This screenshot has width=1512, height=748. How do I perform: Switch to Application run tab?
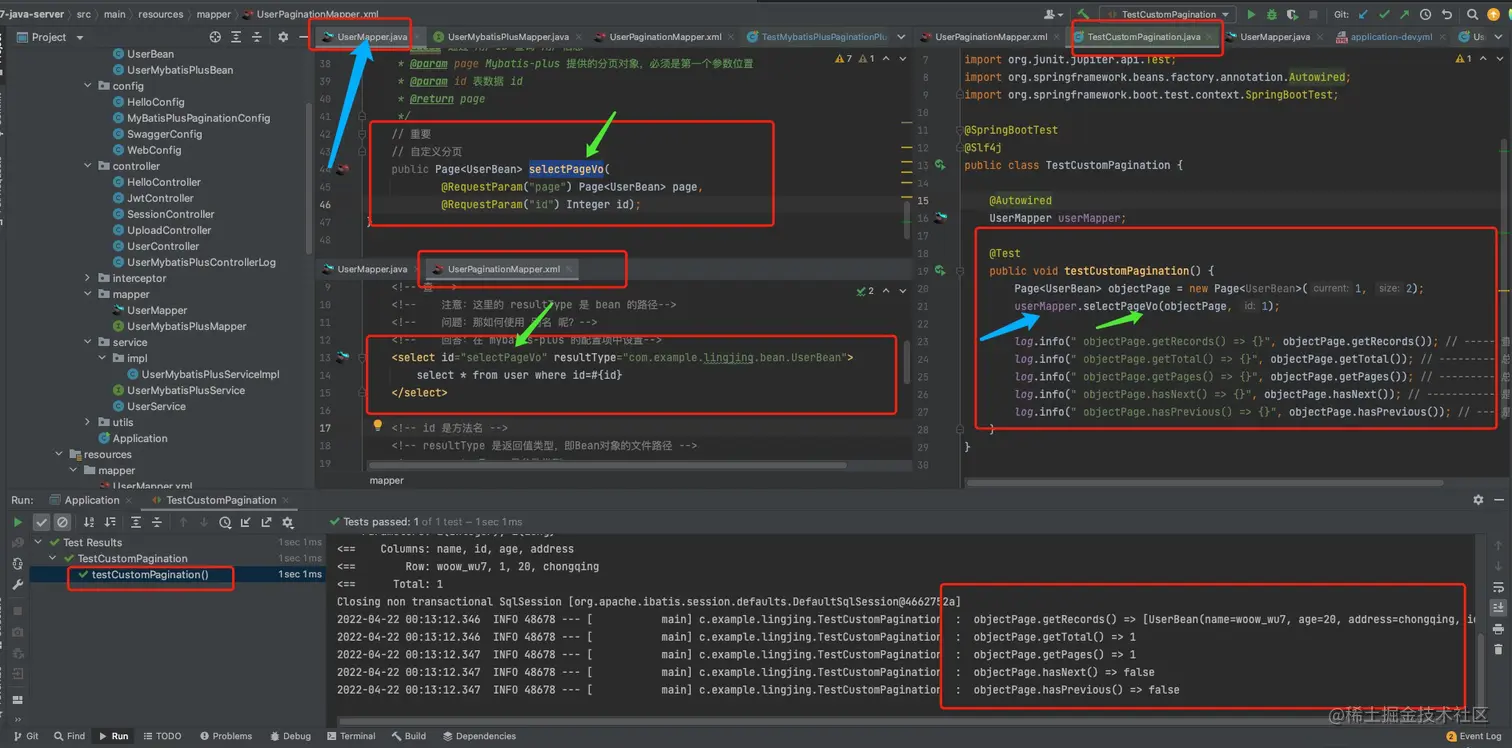click(x=91, y=500)
